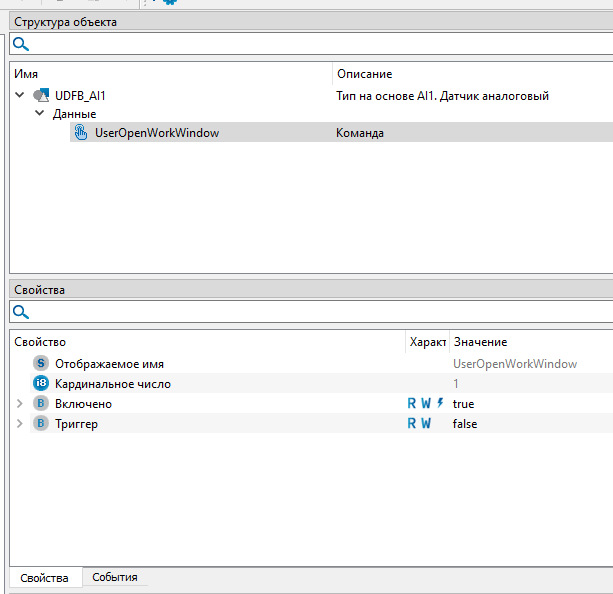
Task: Click the UDFB_AI1 object type icon
Action: point(41,96)
